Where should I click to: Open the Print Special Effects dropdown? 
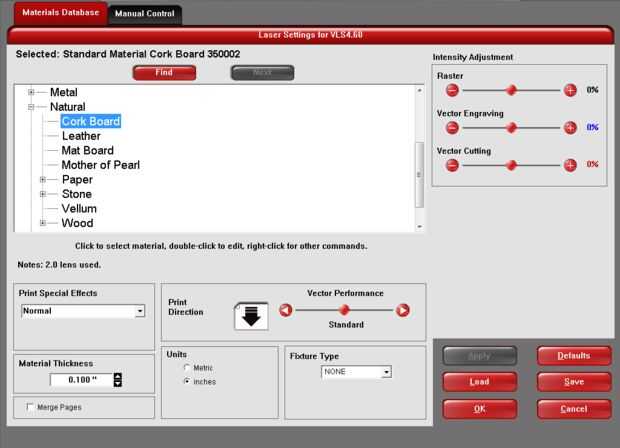[140, 311]
